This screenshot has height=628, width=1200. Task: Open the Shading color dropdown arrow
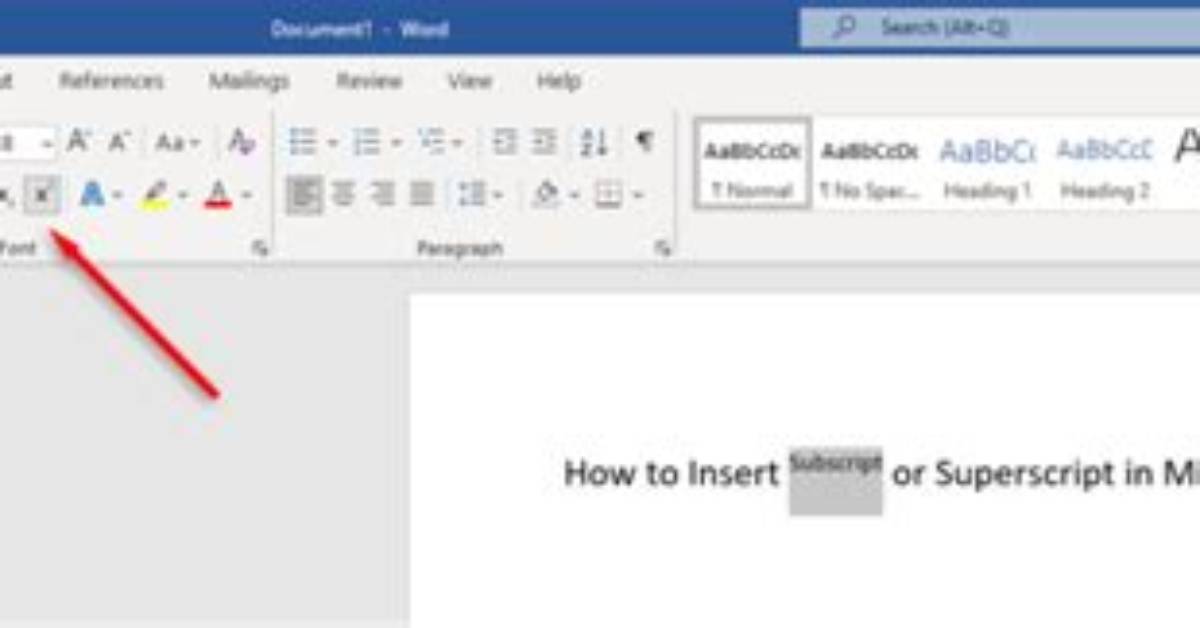click(575, 196)
